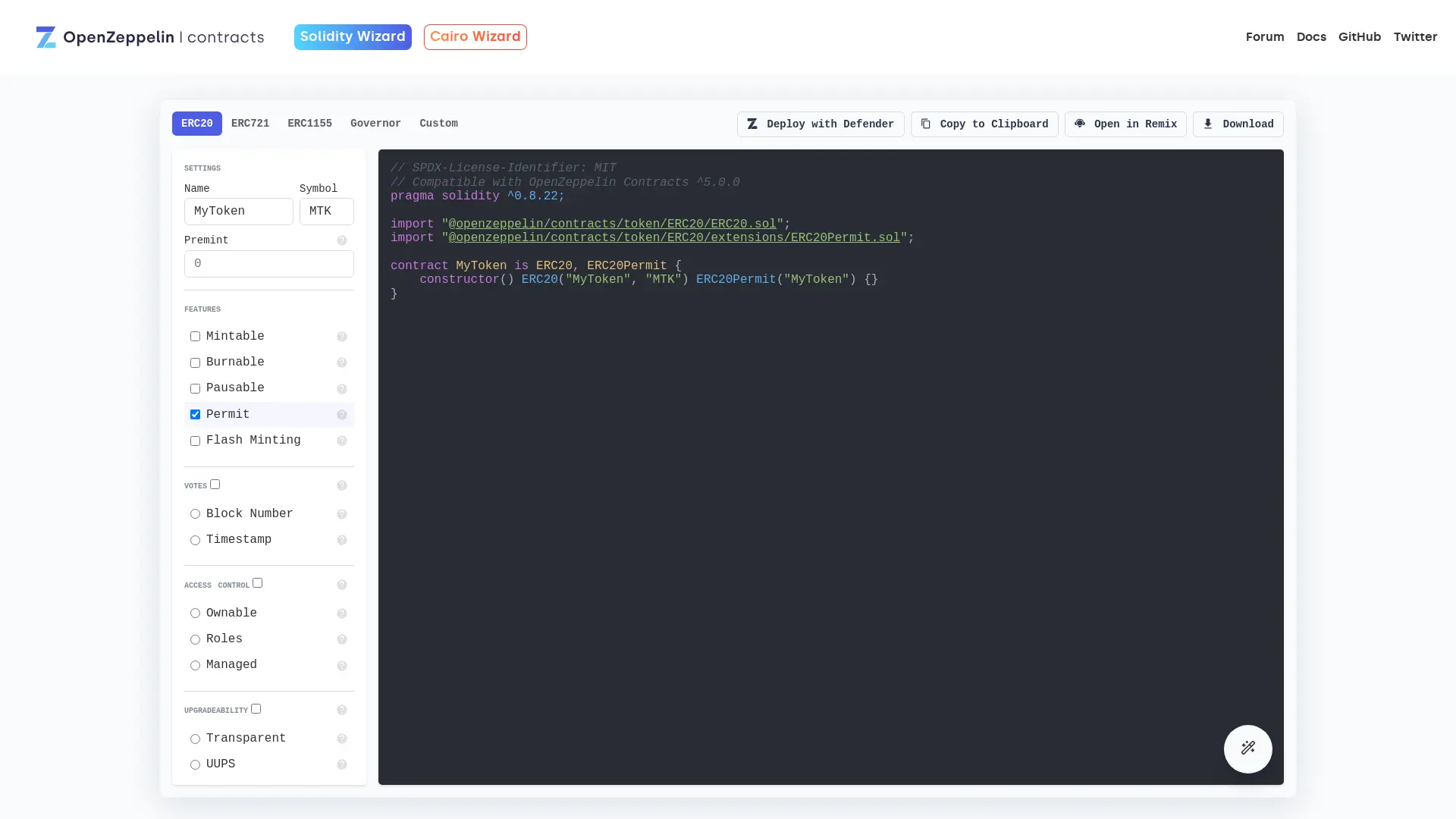Click the download arrow icon

(x=1207, y=124)
